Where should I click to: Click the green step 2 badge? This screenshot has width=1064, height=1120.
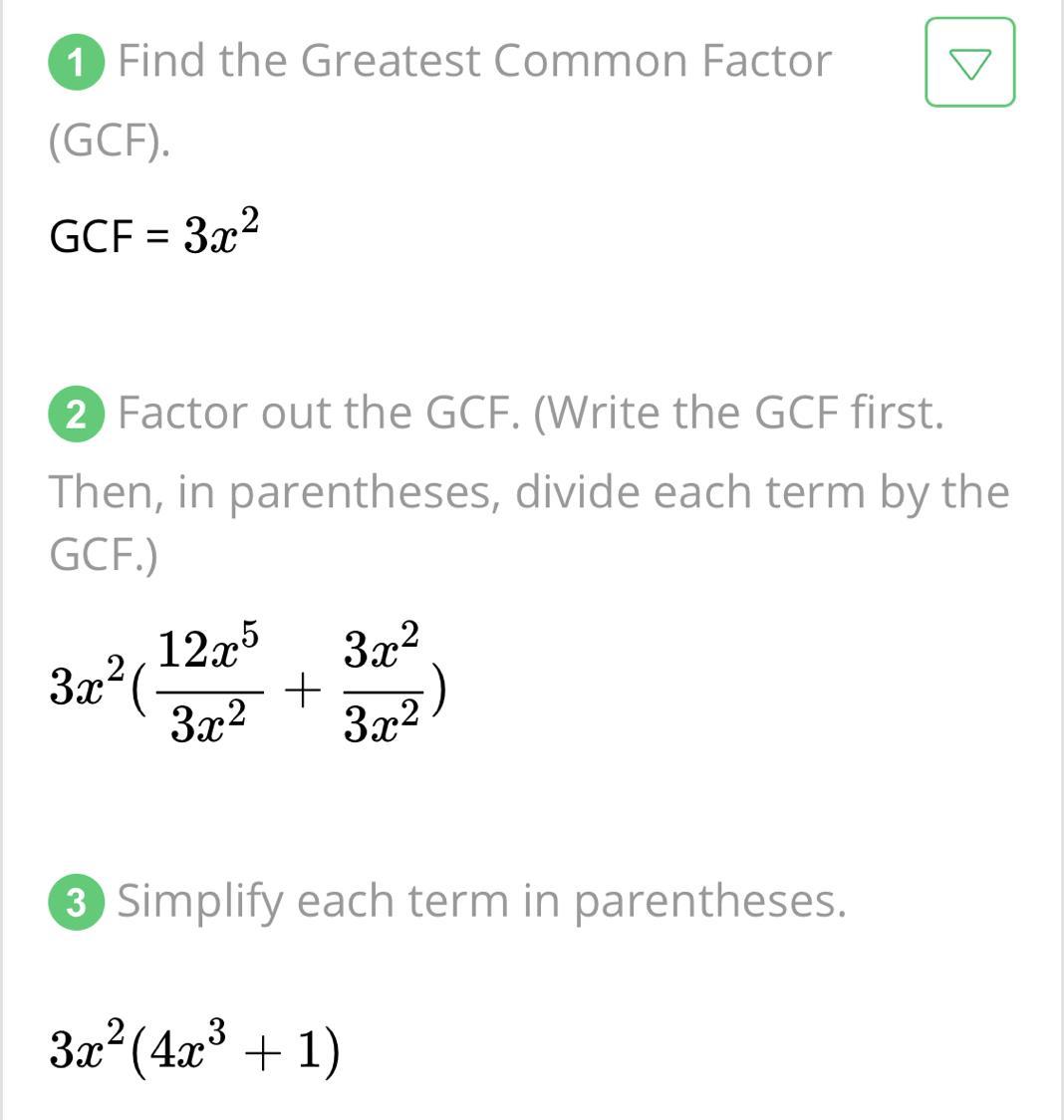pyautogui.click(x=76, y=416)
